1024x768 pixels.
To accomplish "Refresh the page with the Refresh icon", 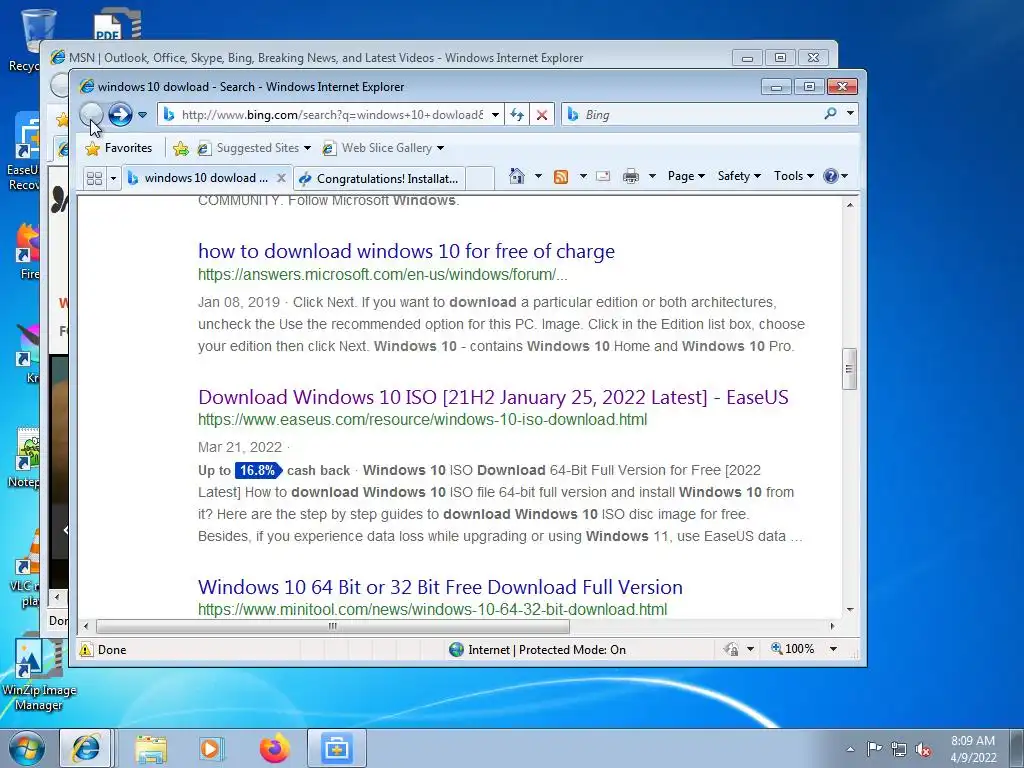I will pyautogui.click(x=517, y=115).
